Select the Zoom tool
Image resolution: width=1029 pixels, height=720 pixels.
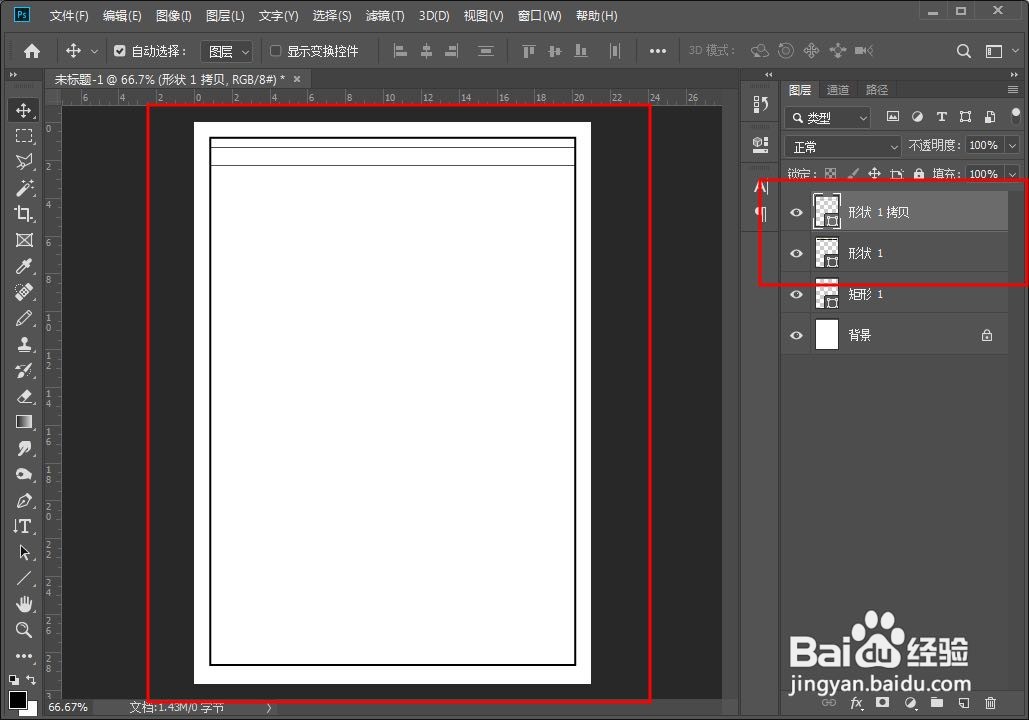point(23,630)
